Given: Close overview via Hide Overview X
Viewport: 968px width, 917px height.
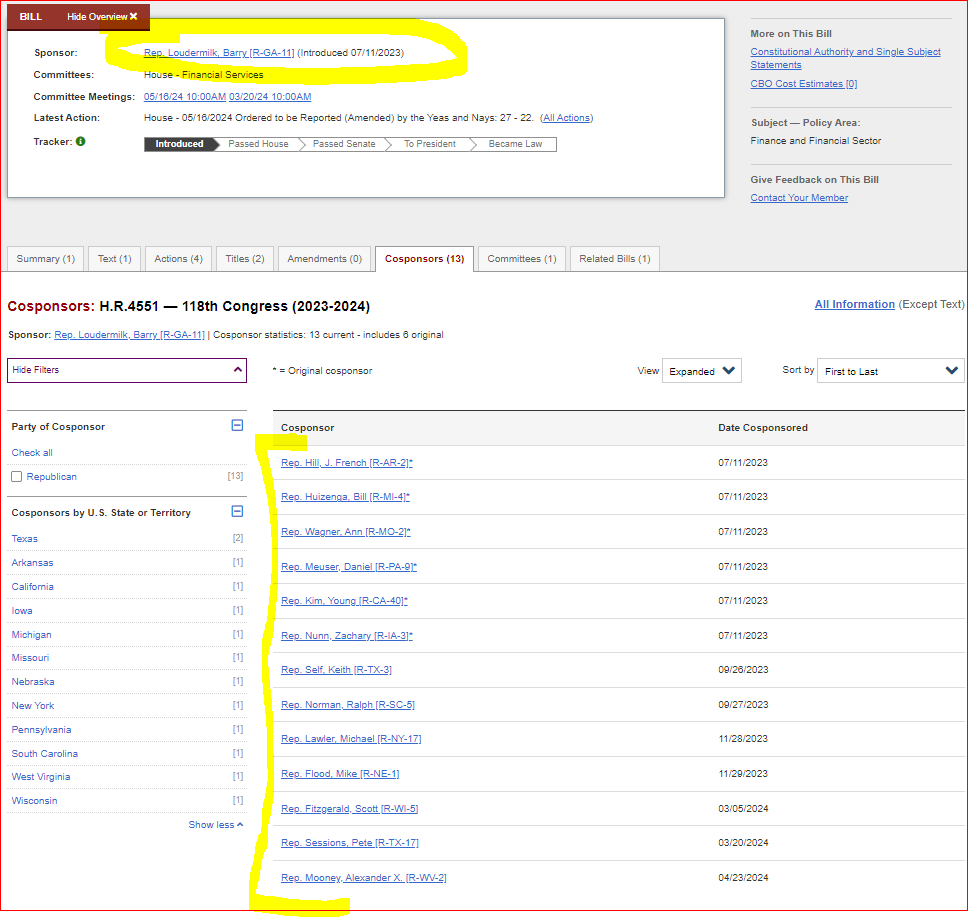Looking at the screenshot, I should tap(102, 17).
